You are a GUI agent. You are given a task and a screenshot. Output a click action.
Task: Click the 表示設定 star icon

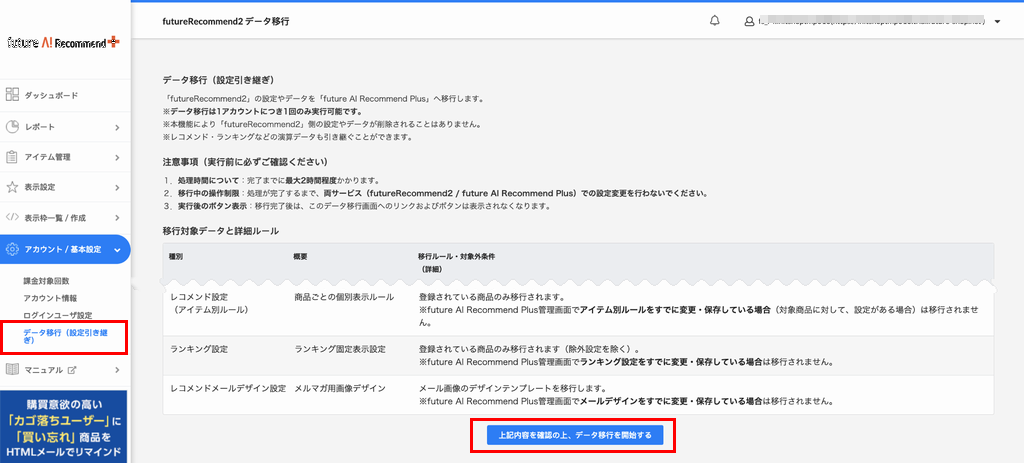(12, 187)
